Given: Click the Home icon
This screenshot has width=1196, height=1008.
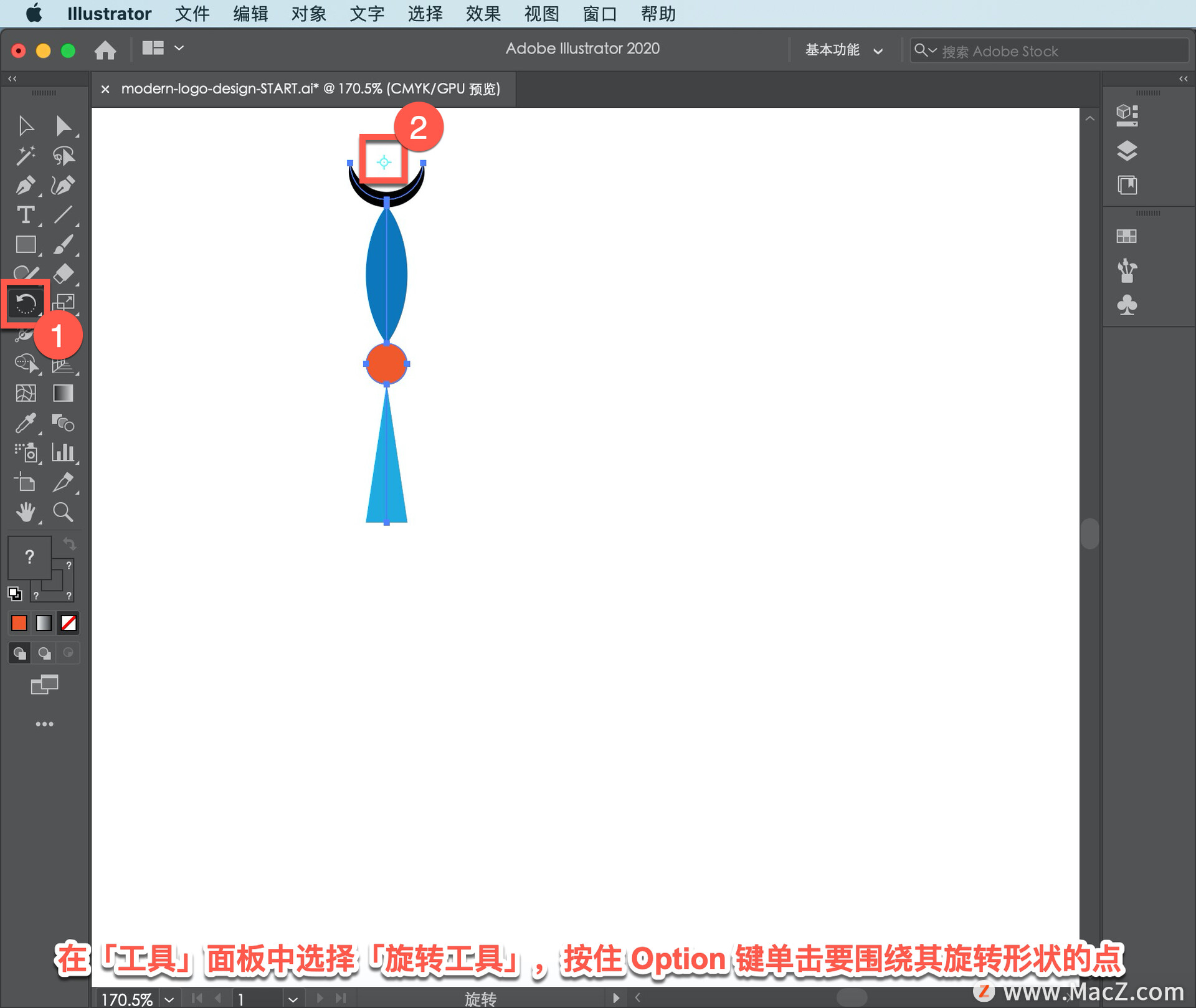Looking at the screenshot, I should tap(105, 50).
